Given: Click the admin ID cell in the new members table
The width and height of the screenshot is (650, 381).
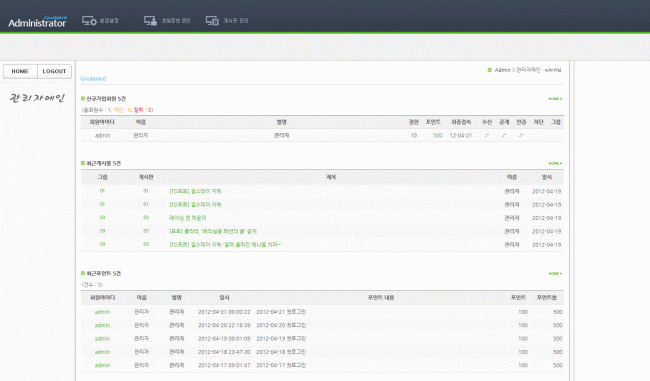Looking at the screenshot, I should (x=102, y=136).
